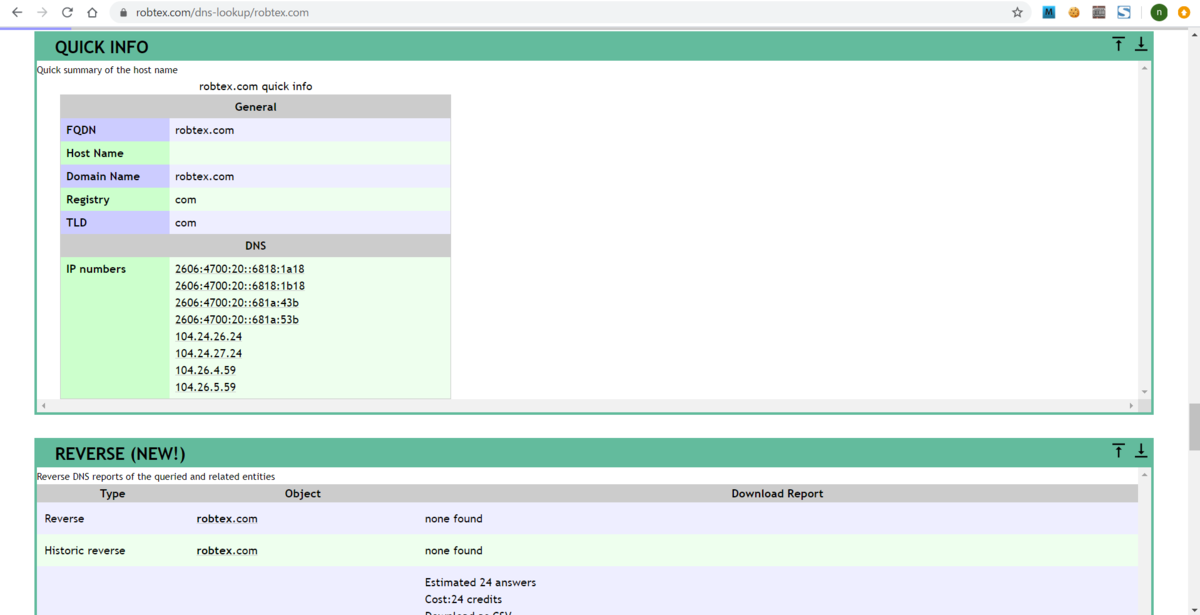Reload the page with refresh icon
Image resolution: width=1200 pixels, height=615 pixels.
pos(65,13)
